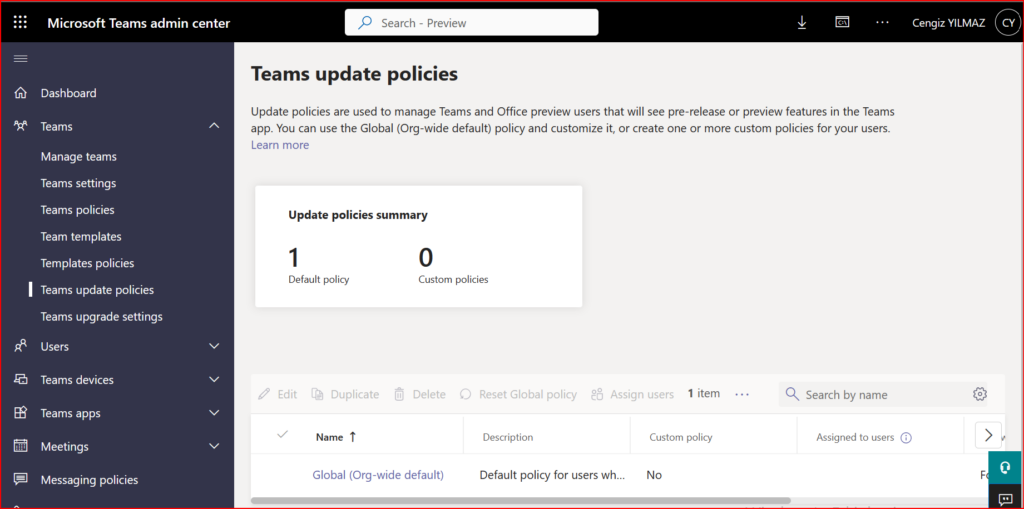Viewport: 1024px width, 509px height.
Task: Open Cloud Shell icon in header
Action: tap(842, 22)
